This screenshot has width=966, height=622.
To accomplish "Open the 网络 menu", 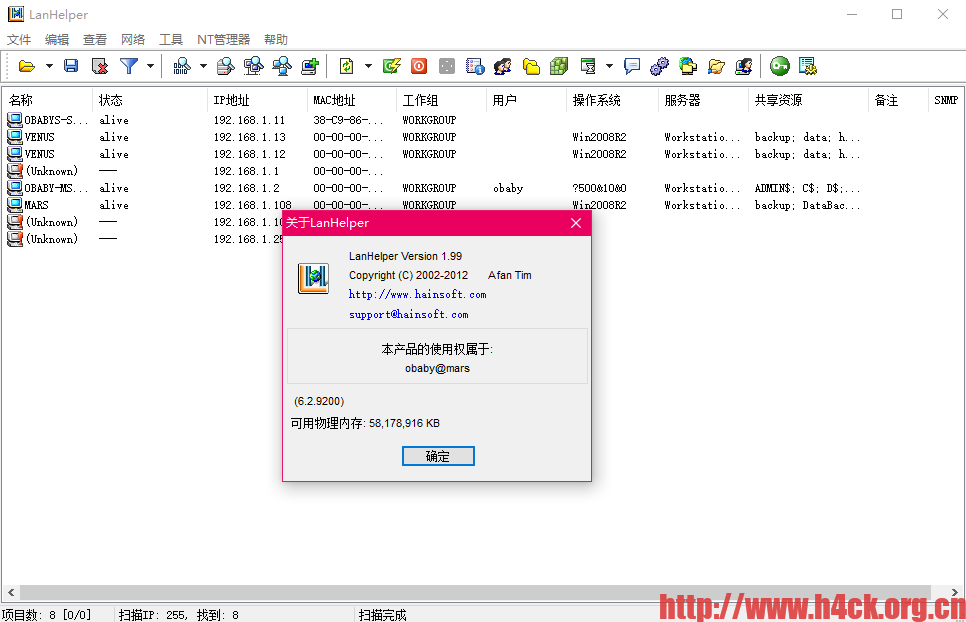I will pyautogui.click(x=133, y=40).
